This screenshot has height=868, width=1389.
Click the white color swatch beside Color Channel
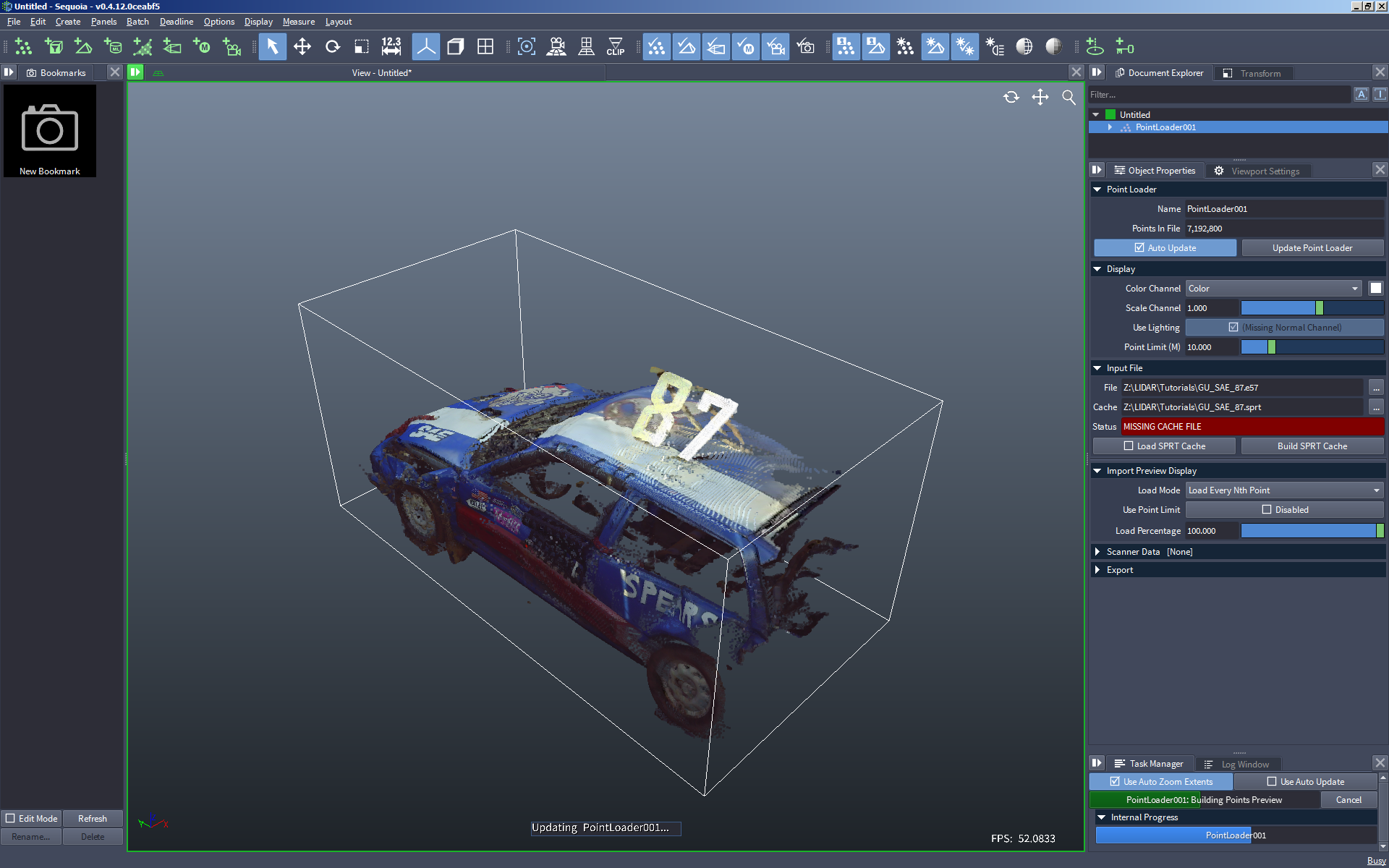click(1376, 289)
